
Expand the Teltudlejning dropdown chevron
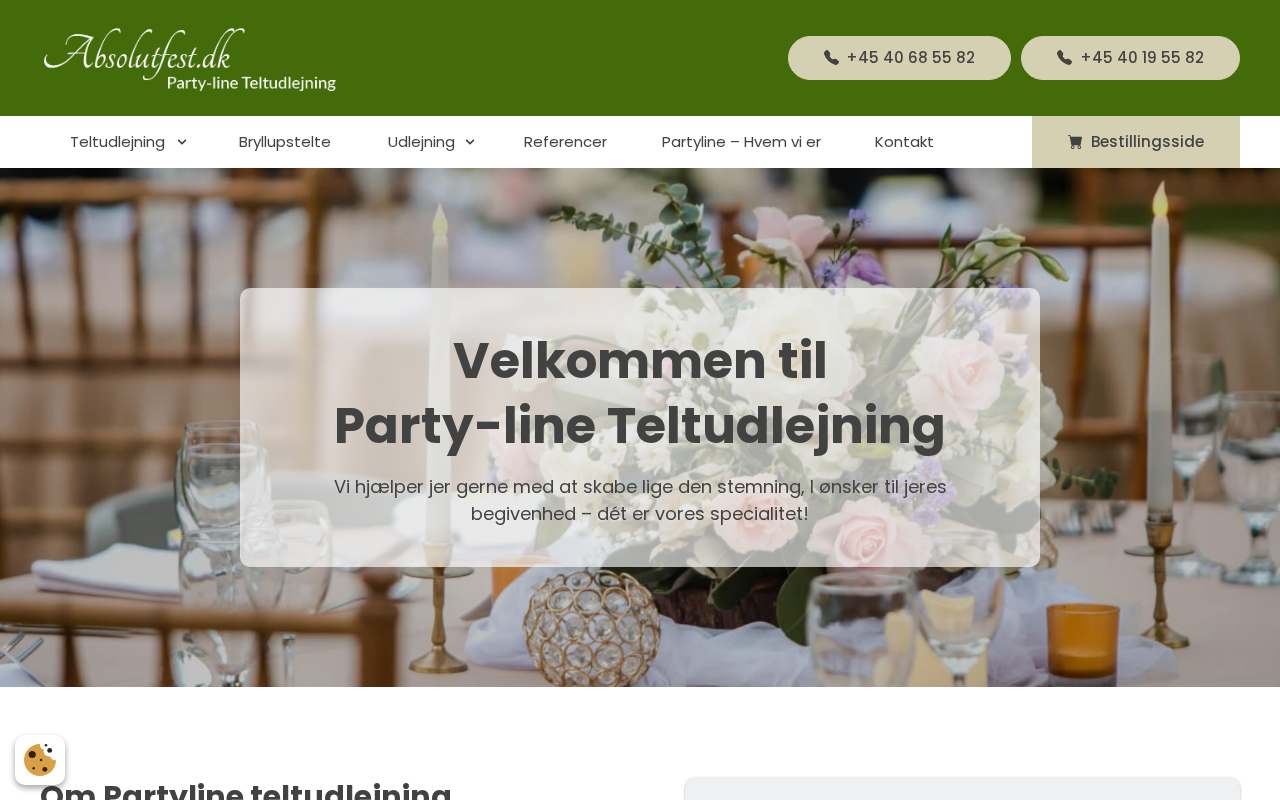tap(181, 142)
